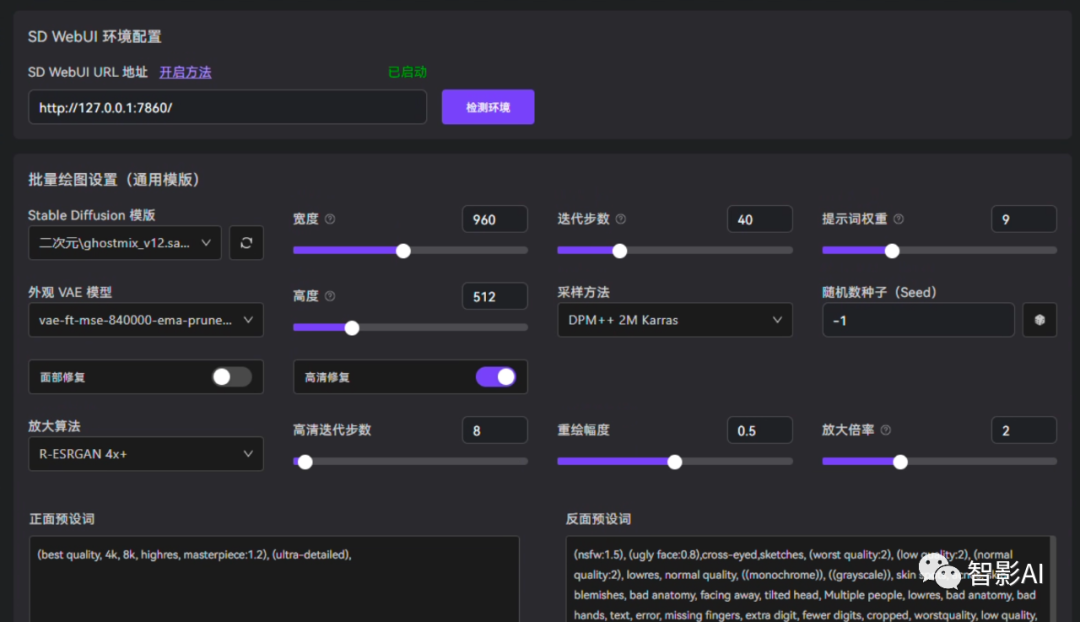Randomize seed with the dice icon
This screenshot has width=1080, height=622.
pyautogui.click(x=1039, y=320)
